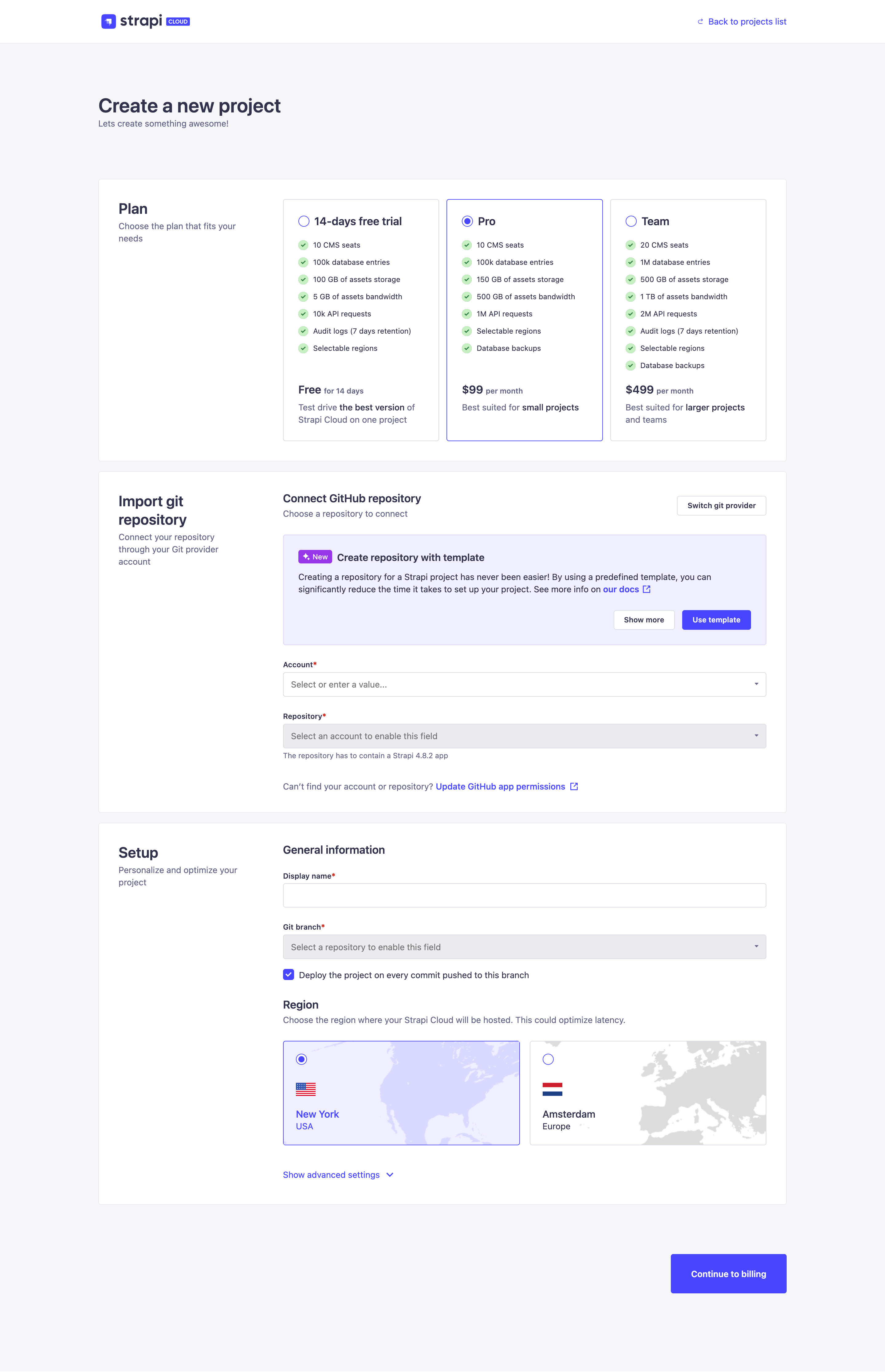Select the 14-days free trial plan
The width and height of the screenshot is (885, 1372).
[304, 221]
